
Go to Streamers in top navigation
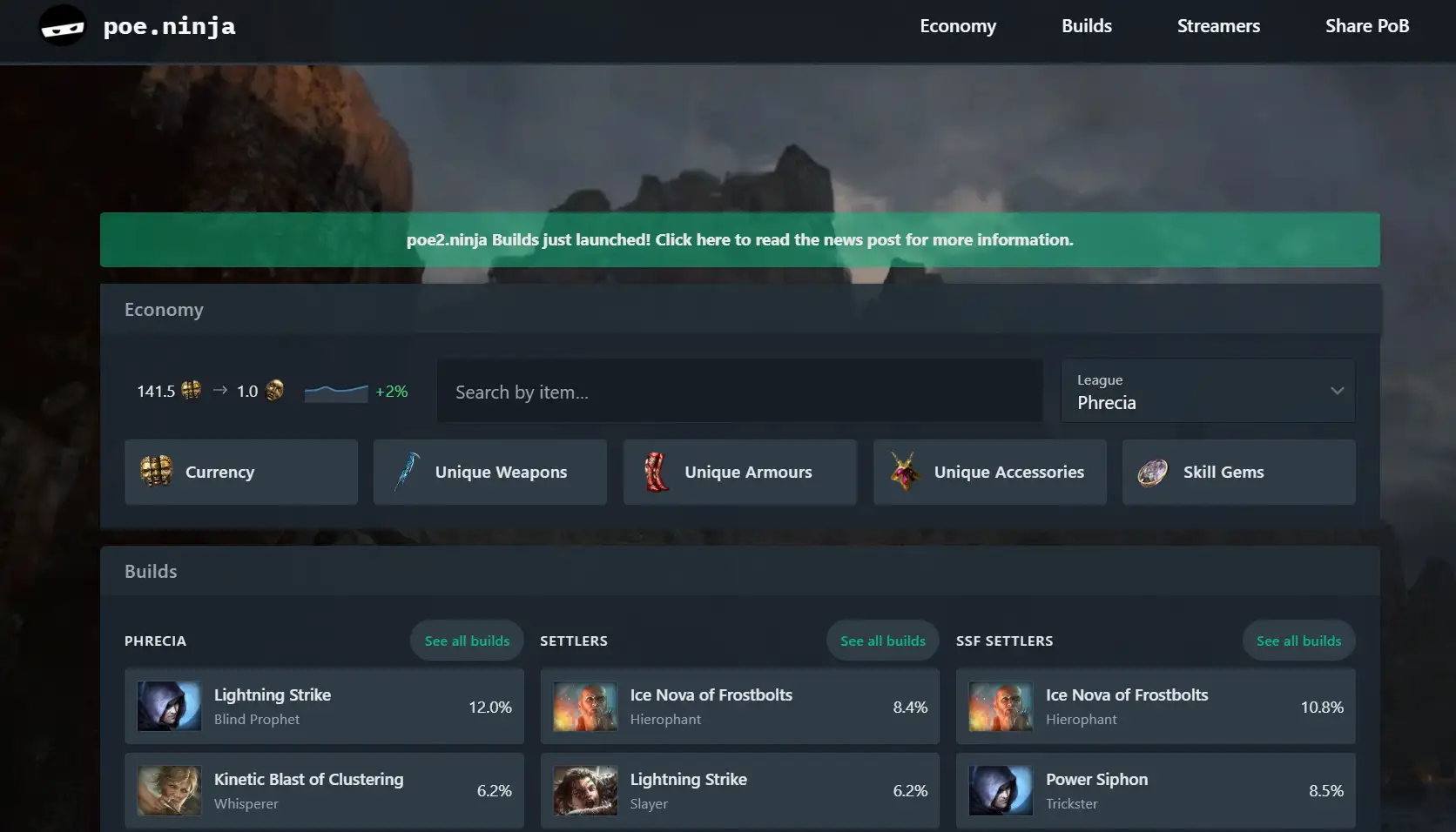tap(1218, 26)
